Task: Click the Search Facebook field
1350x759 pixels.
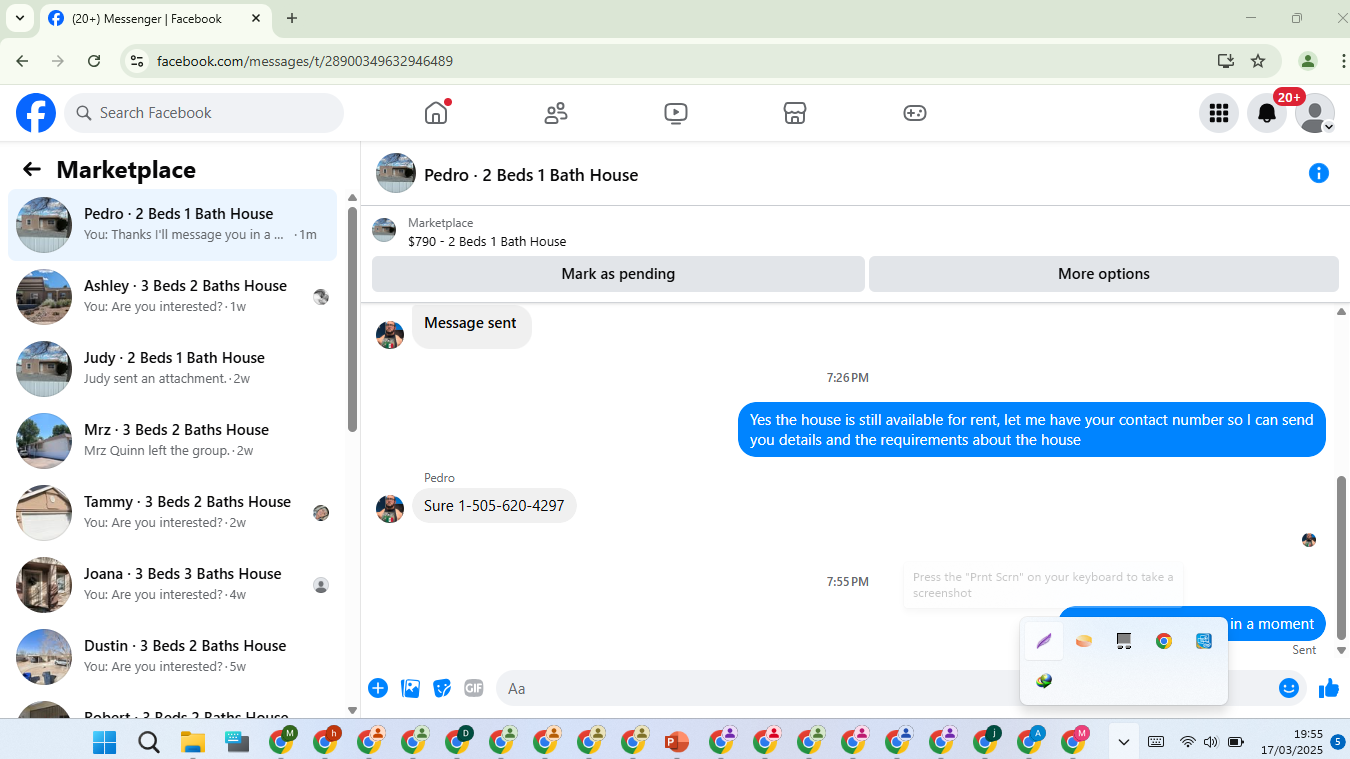Action: (204, 113)
